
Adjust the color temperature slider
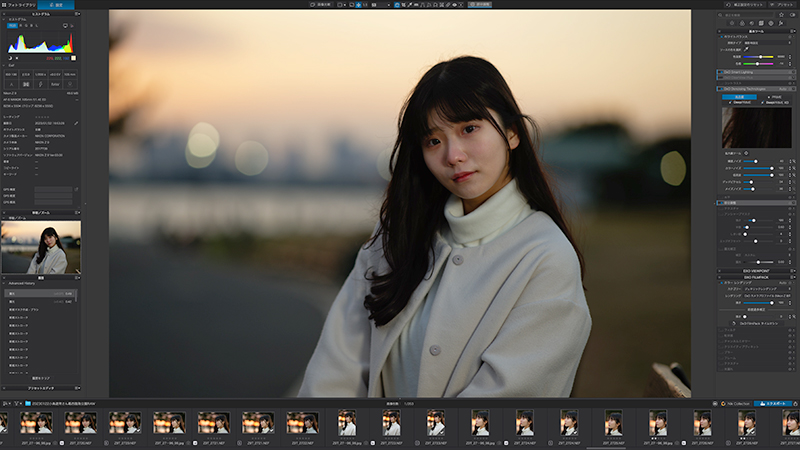click(759, 57)
